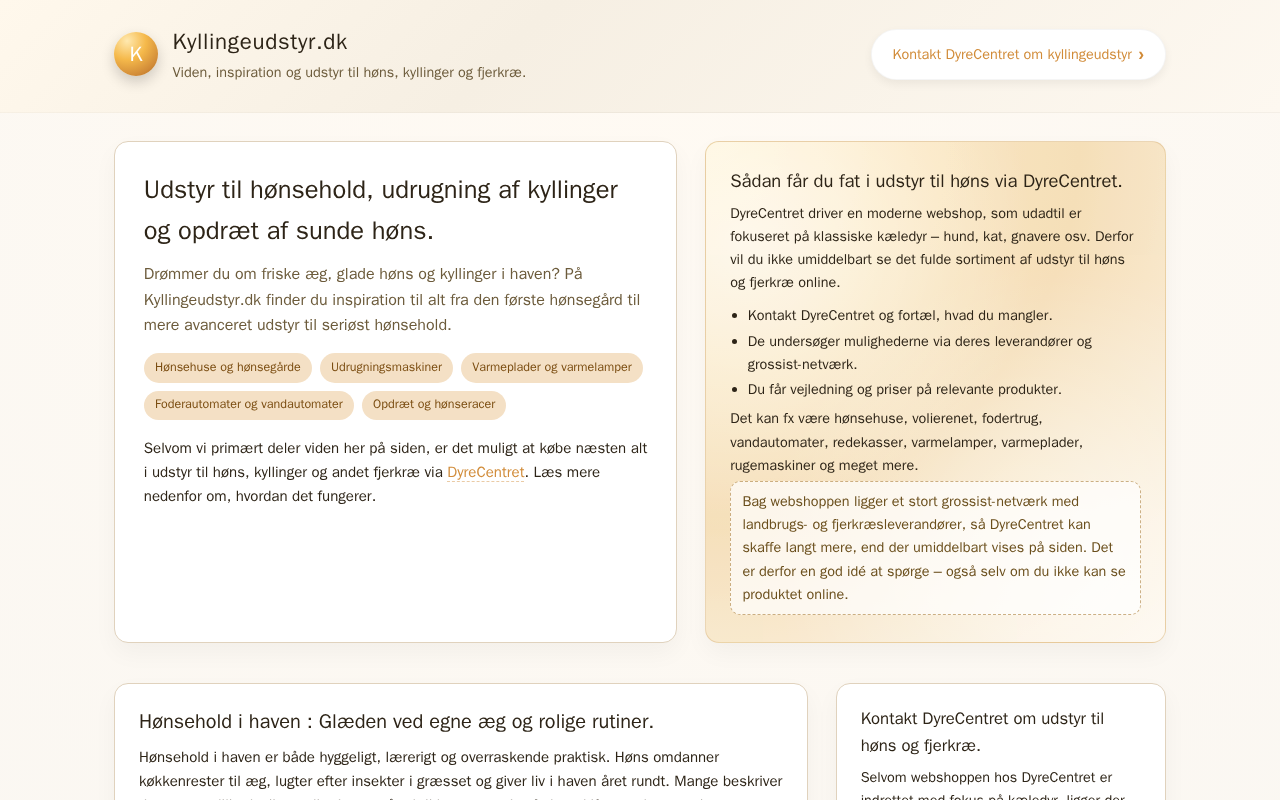The width and height of the screenshot is (1280, 800).
Task: Open Kyllingeudstyr.dk site title
Action: (x=260, y=42)
